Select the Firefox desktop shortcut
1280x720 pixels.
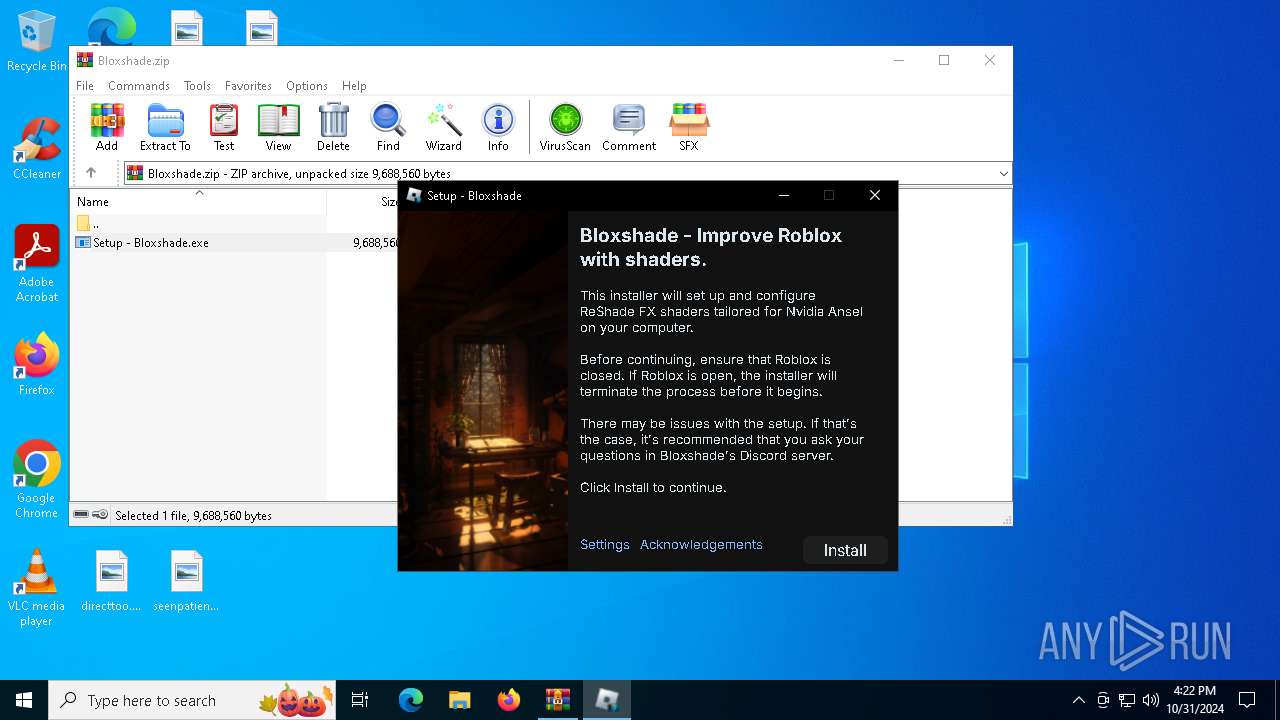click(37, 365)
